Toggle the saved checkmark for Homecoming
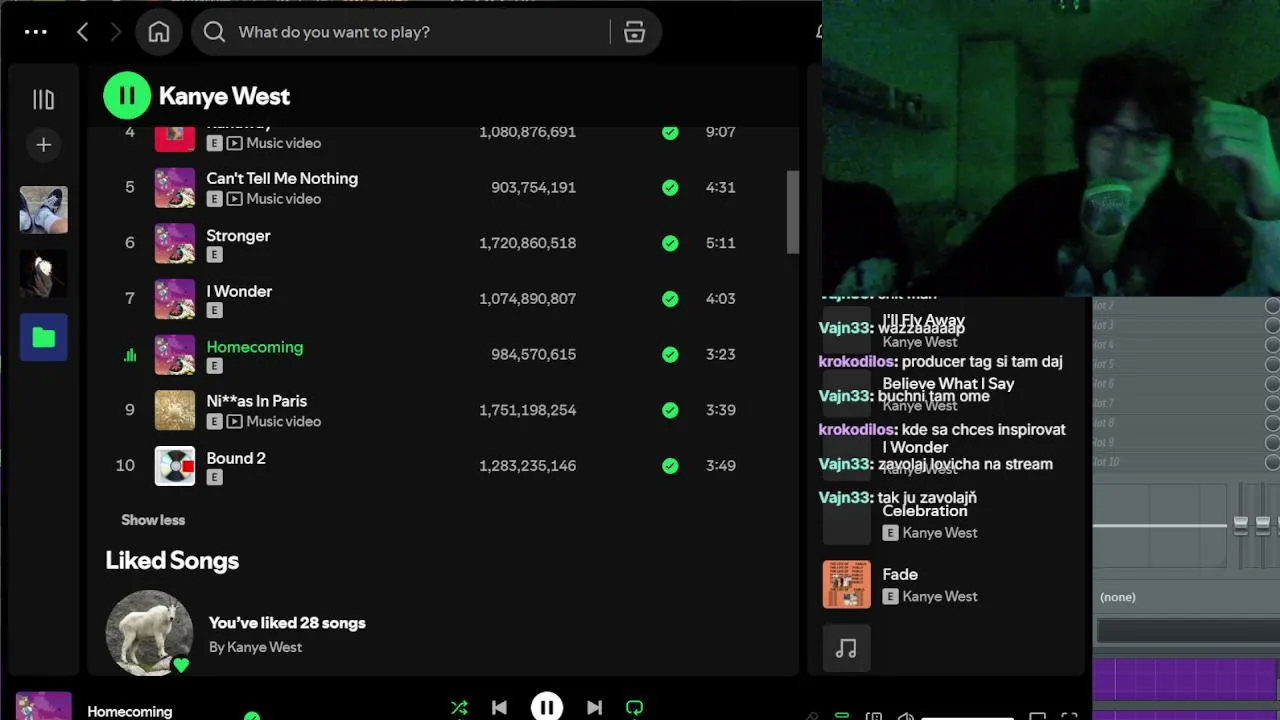Screen dimensions: 1280x720 670,354
